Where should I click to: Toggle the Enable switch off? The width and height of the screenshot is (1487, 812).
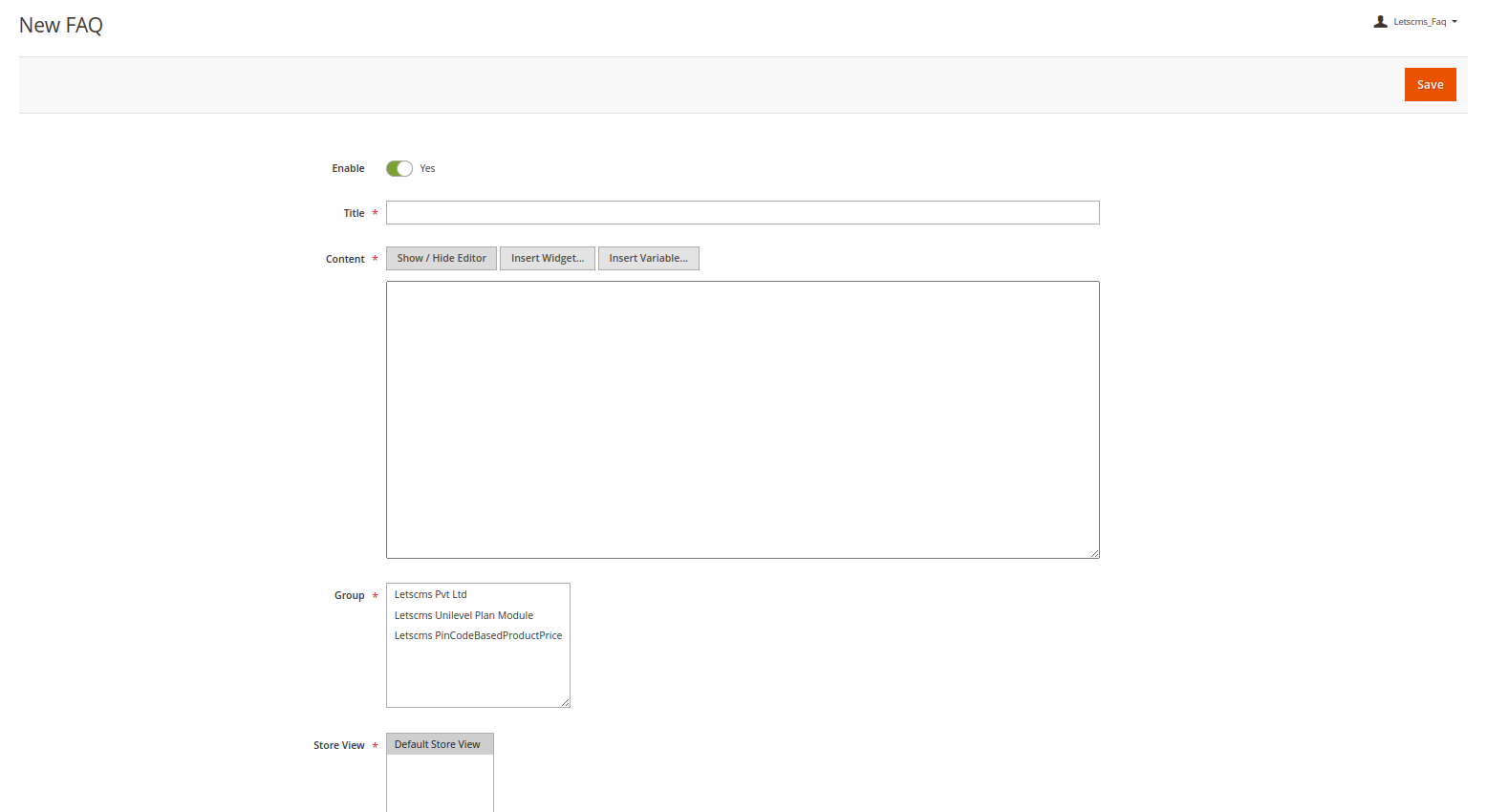399,168
